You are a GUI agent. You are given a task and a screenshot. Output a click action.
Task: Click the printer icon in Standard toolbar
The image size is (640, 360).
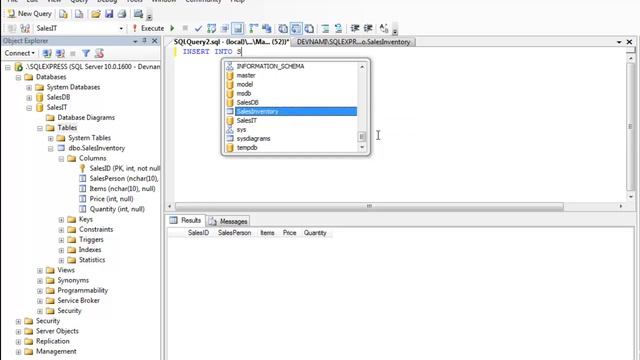[122, 14]
